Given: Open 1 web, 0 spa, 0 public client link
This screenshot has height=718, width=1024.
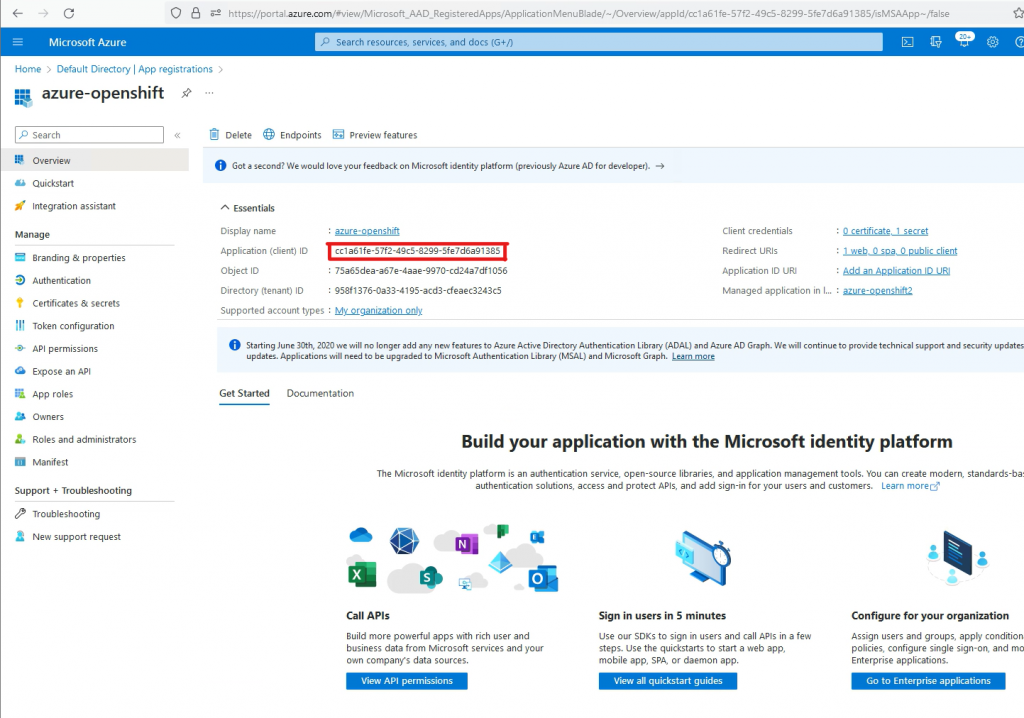Looking at the screenshot, I should click(900, 251).
